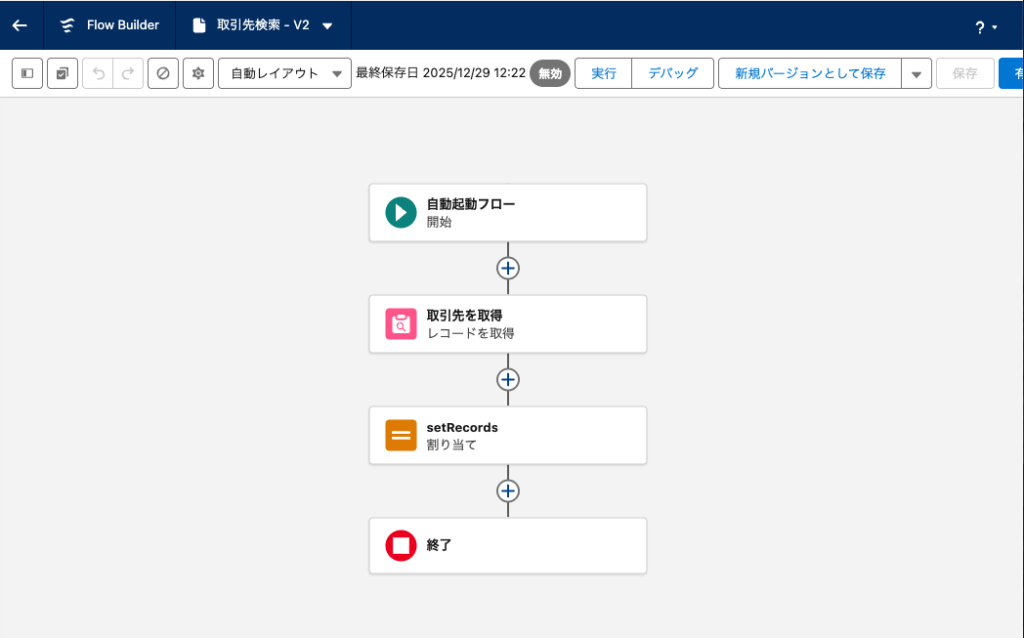Screen dimensions: 1024x638
Task: Click the circle-slash icon in the toolbar
Action: point(163,74)
